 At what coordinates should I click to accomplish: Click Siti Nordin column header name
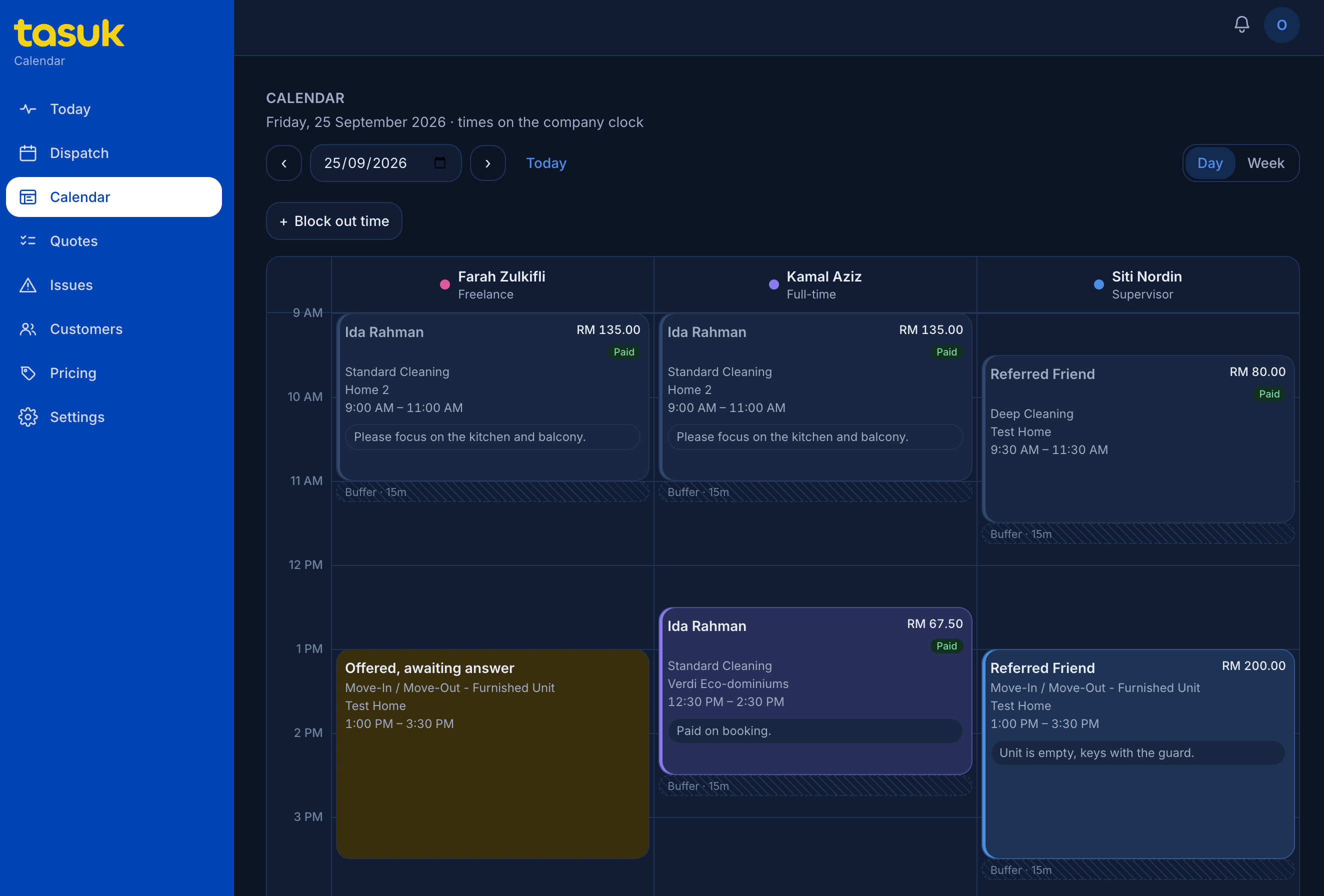tap(1147, 277)
